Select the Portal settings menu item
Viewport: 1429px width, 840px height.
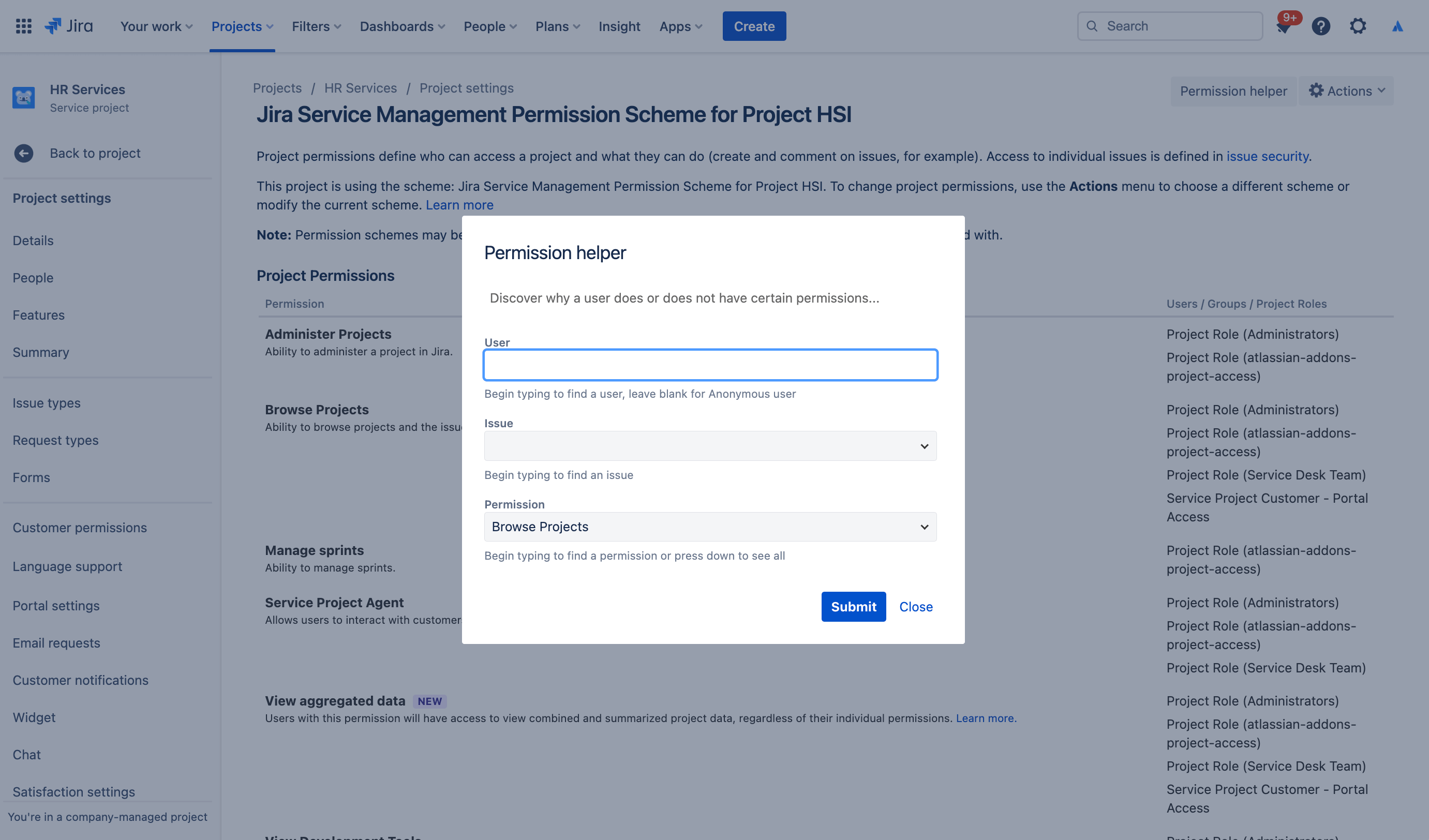[x=55, y=606]
